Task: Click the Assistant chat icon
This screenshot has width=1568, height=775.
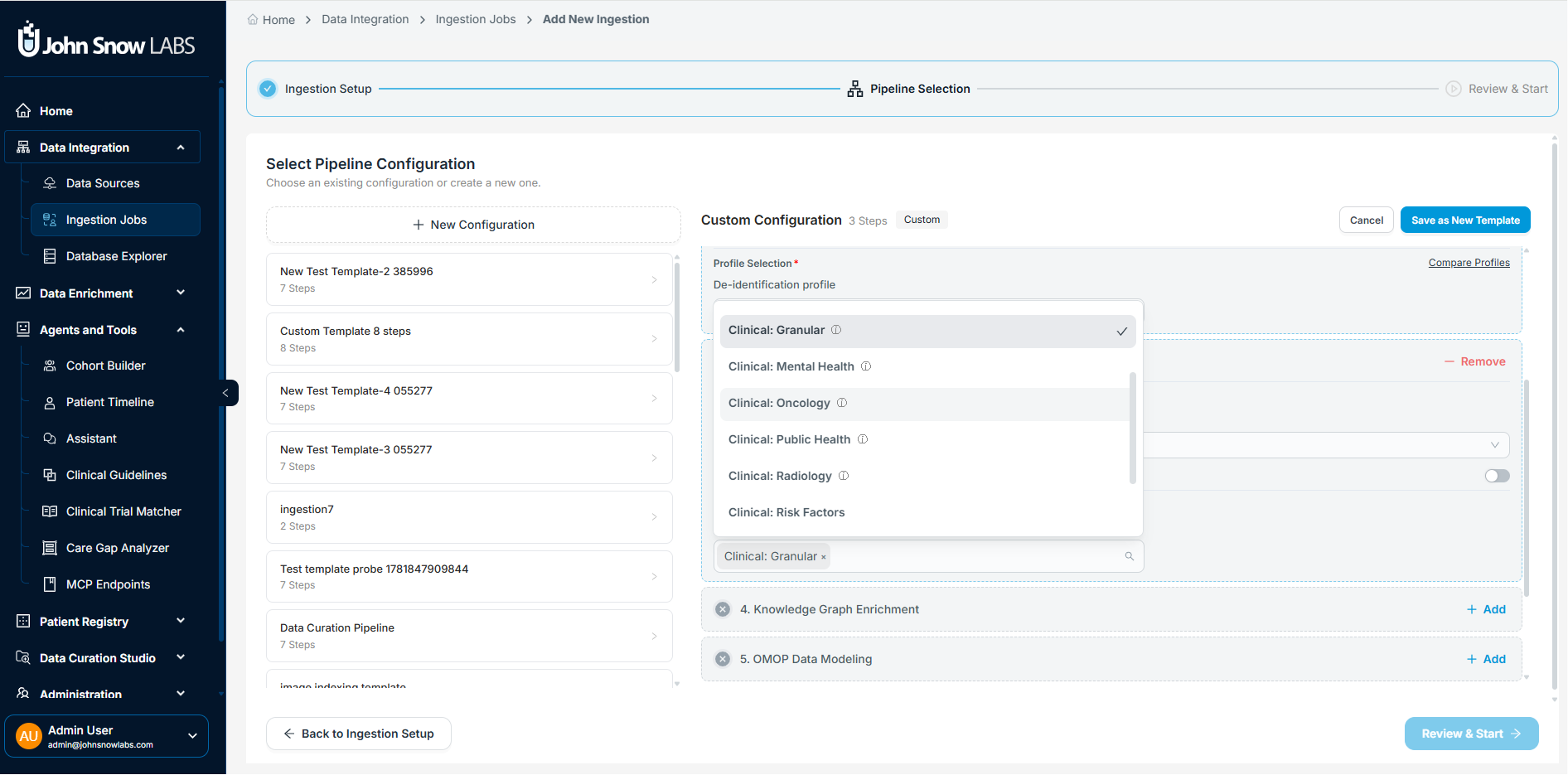Action: 50,438
